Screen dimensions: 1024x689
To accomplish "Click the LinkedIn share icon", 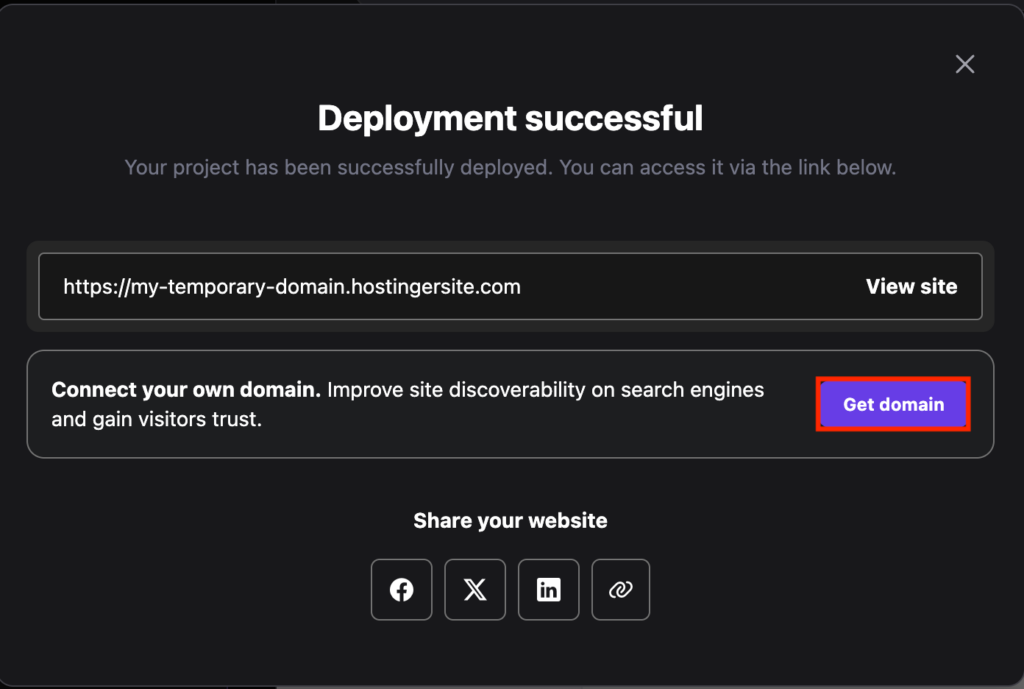I will tap(548, 589).
